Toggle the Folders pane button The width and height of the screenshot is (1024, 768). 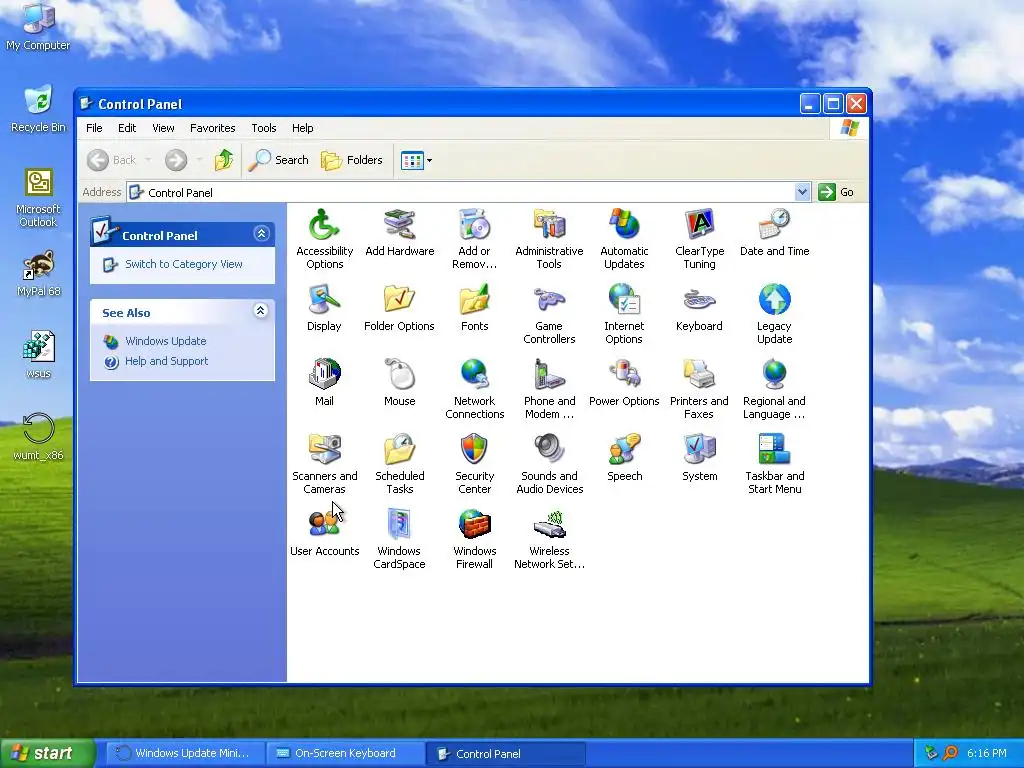351,160
